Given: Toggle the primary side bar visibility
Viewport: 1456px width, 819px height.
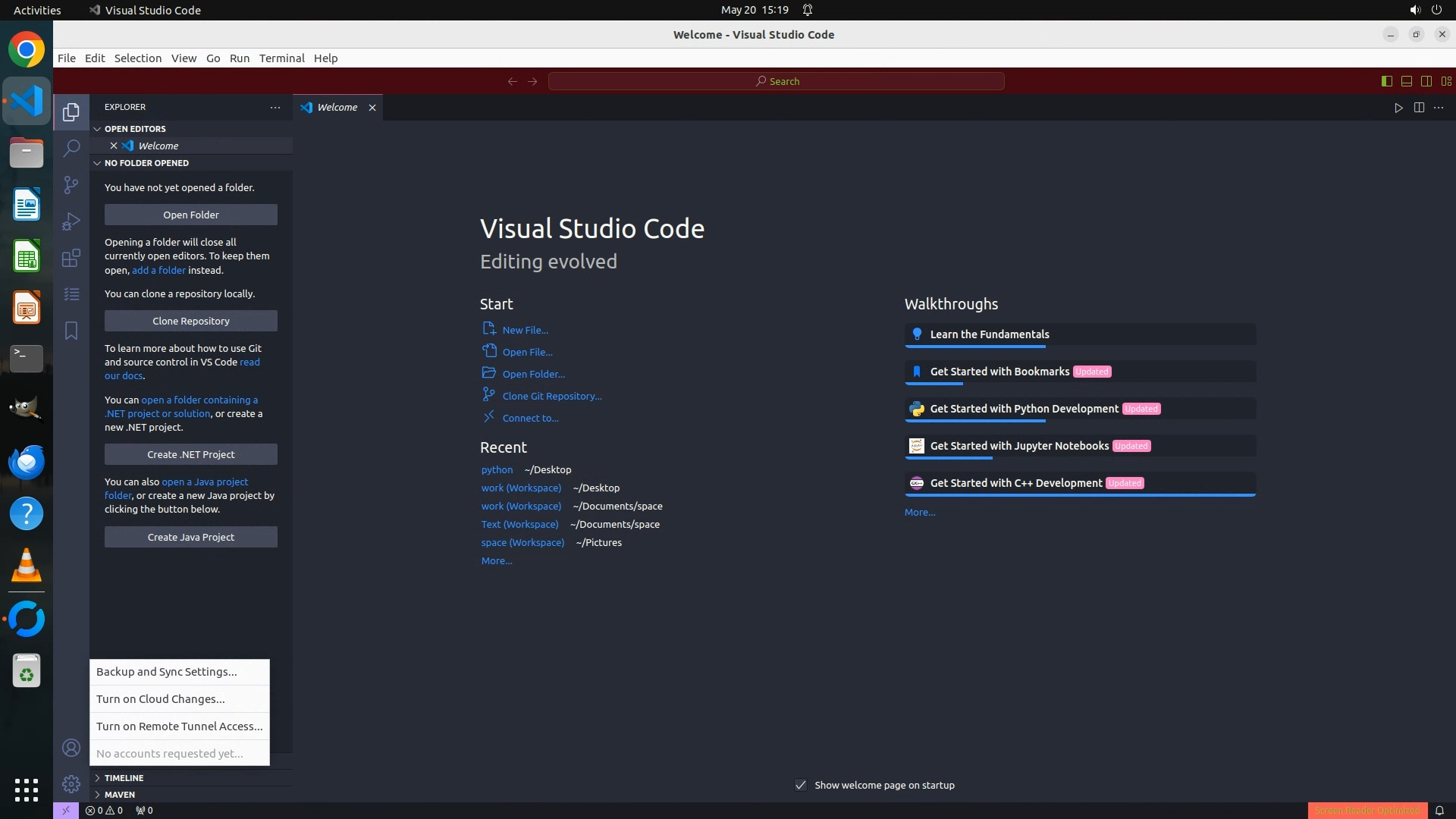Looking at the screenshot, I should tap(1386, 81).
